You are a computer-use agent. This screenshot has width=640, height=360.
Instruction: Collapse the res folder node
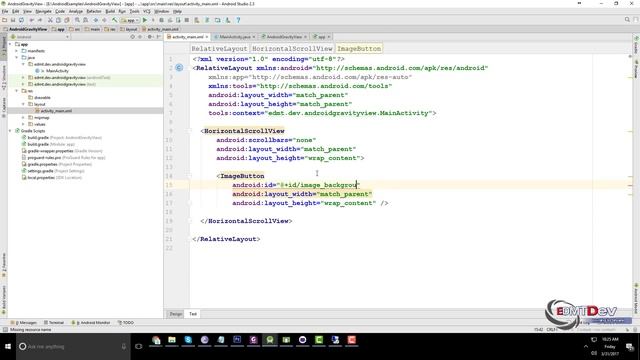click(17, 91)
